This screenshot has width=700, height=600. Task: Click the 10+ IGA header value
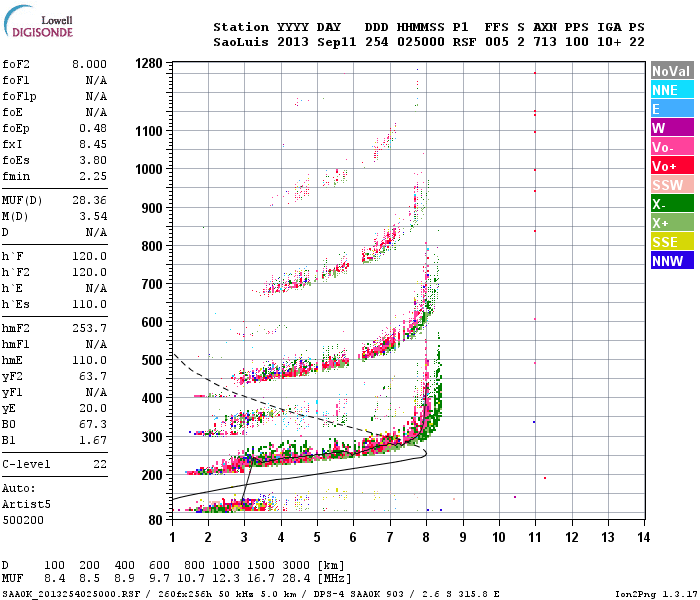pos(609,42)
